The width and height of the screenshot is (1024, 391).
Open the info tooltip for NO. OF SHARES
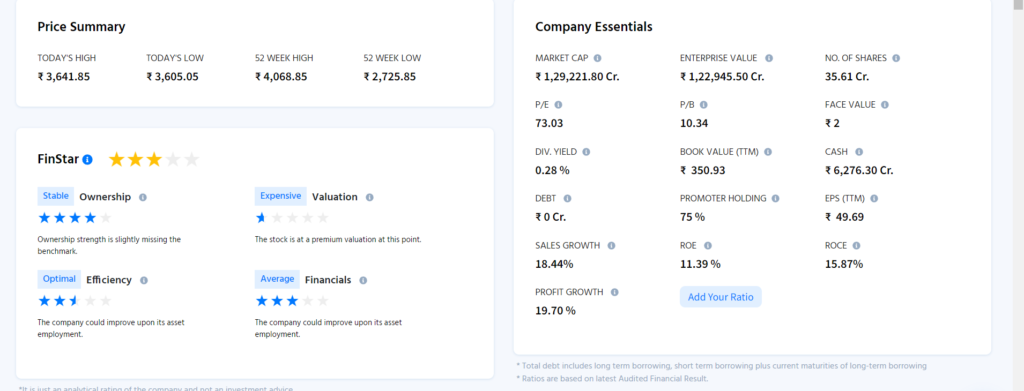coord(896,58)
